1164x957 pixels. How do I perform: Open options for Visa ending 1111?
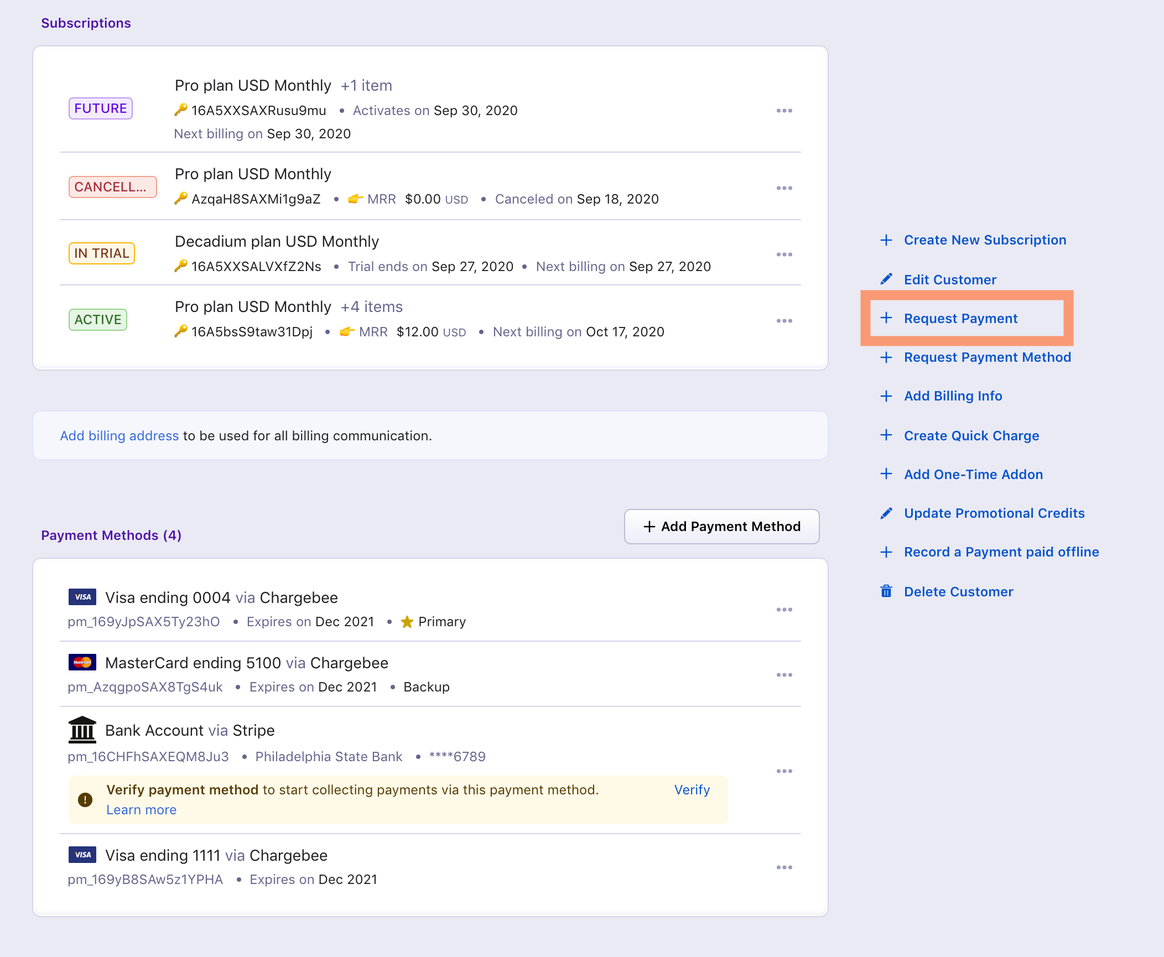[784, 868]
